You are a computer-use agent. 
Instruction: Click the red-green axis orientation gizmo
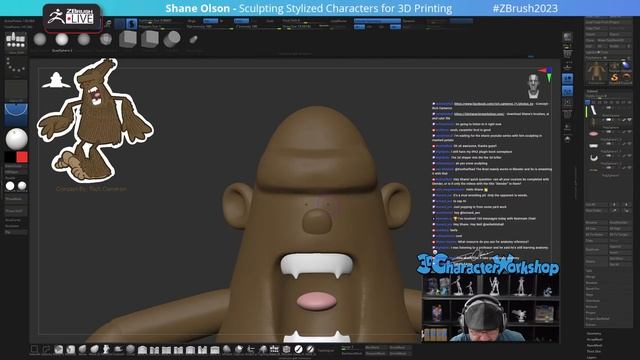547,74
